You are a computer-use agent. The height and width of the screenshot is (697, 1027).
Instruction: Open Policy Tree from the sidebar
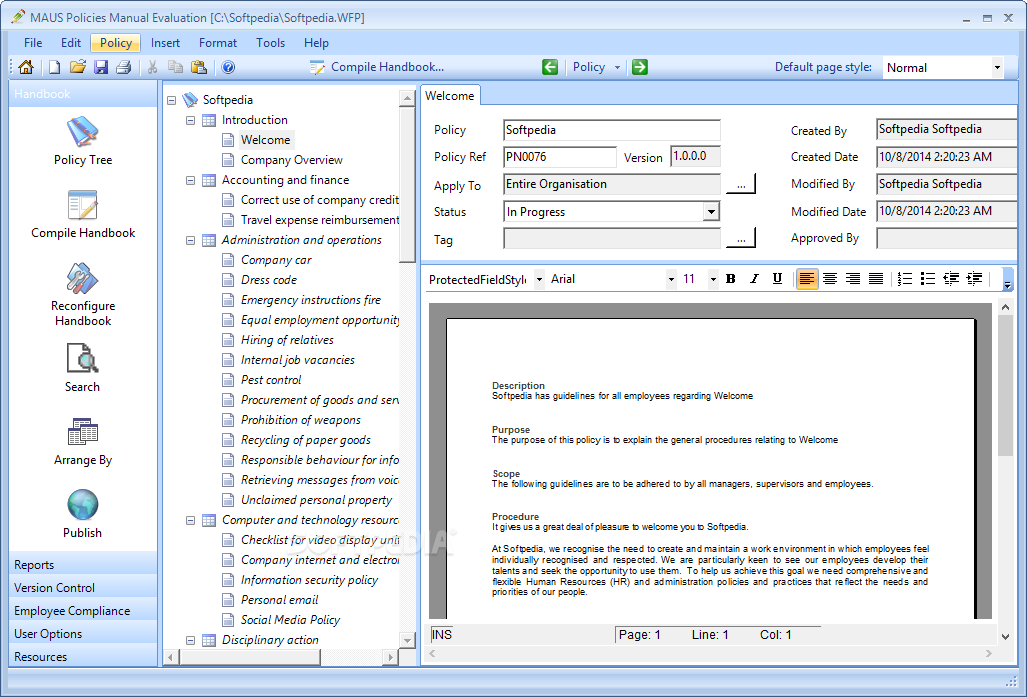tap(83, 141)
